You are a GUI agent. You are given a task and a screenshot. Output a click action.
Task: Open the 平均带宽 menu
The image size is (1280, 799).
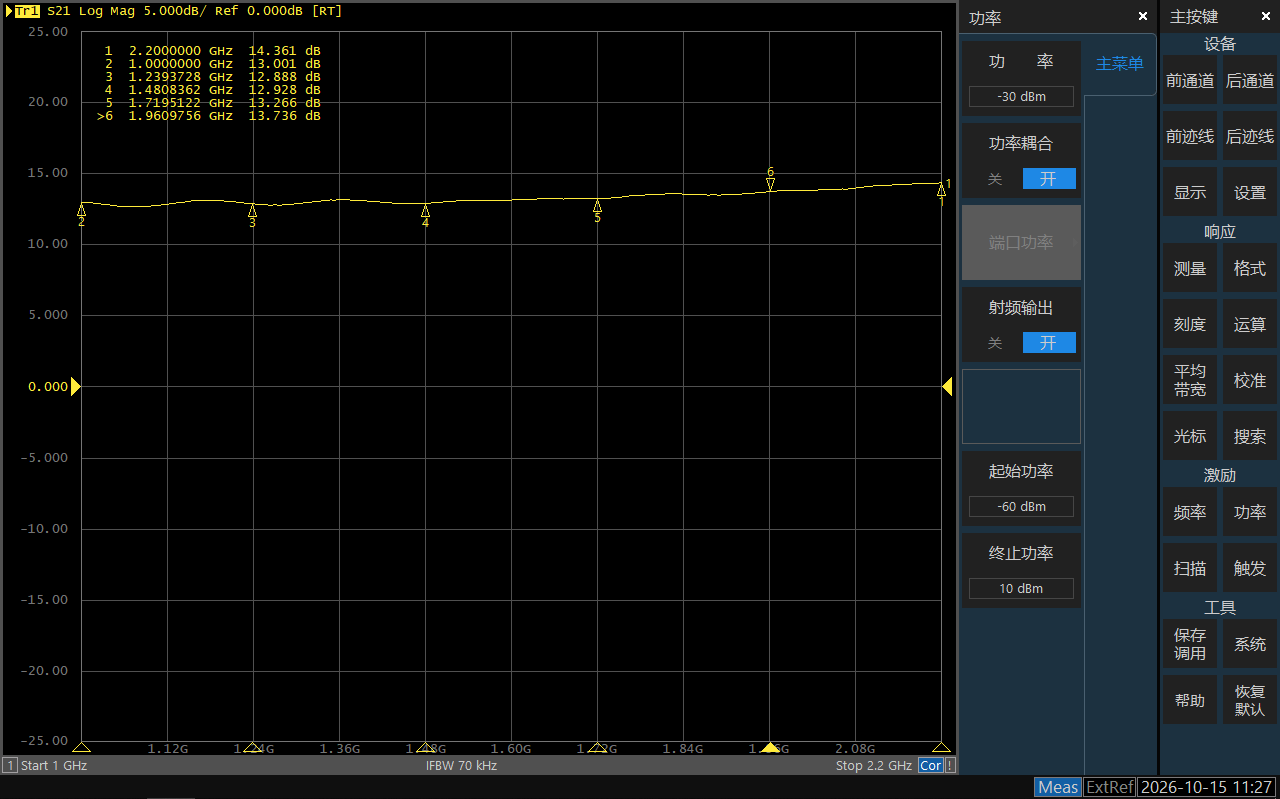tap(1190, 381)
